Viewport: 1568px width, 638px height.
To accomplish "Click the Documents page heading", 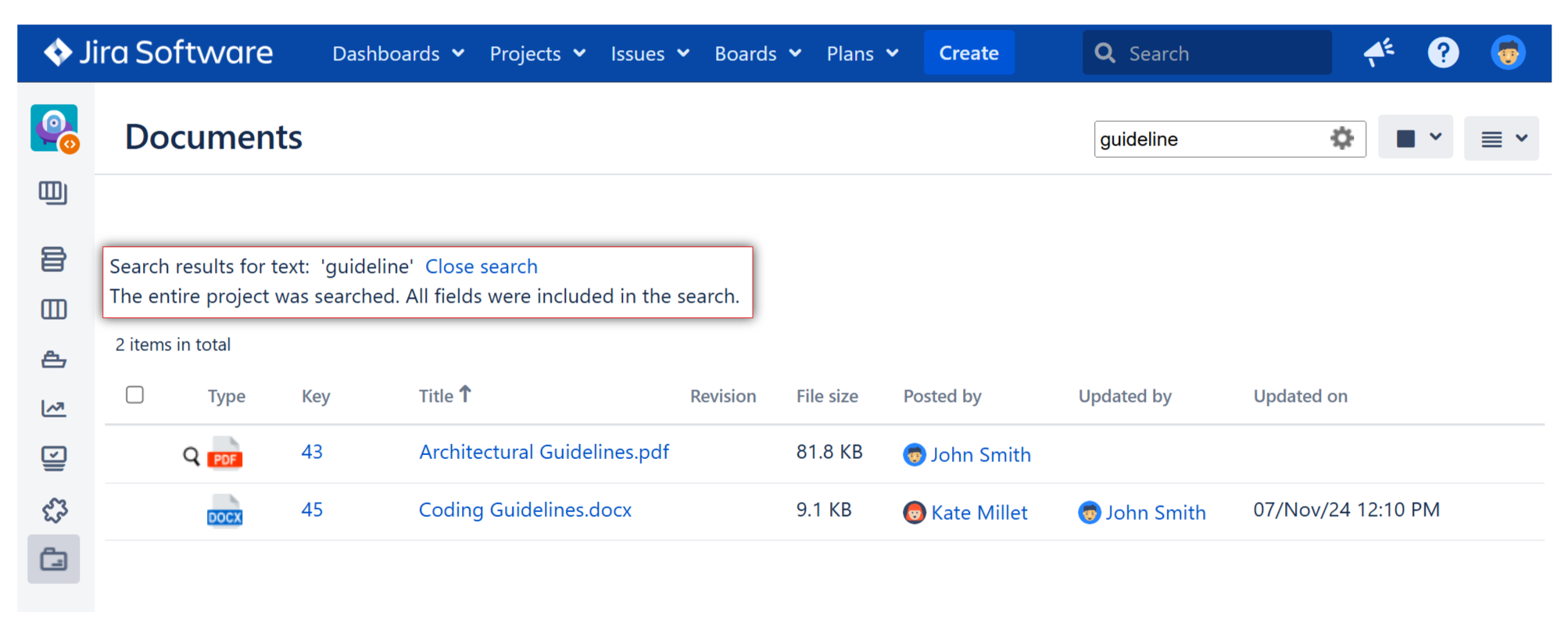I will [x=213, y=137].
